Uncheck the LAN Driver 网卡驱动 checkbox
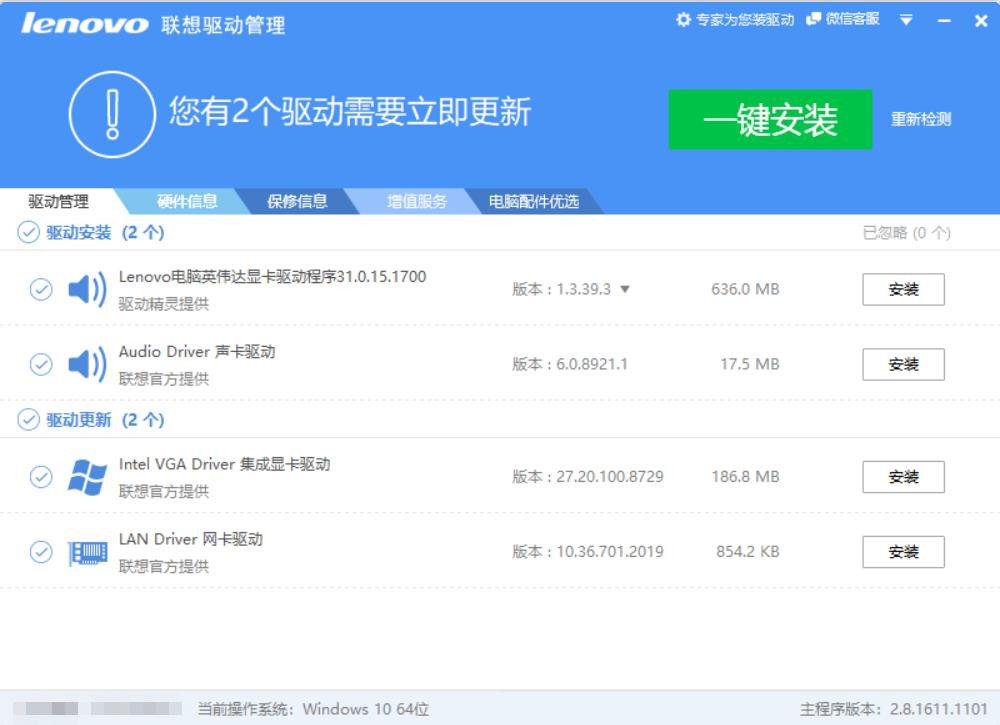 click(41, 552)
